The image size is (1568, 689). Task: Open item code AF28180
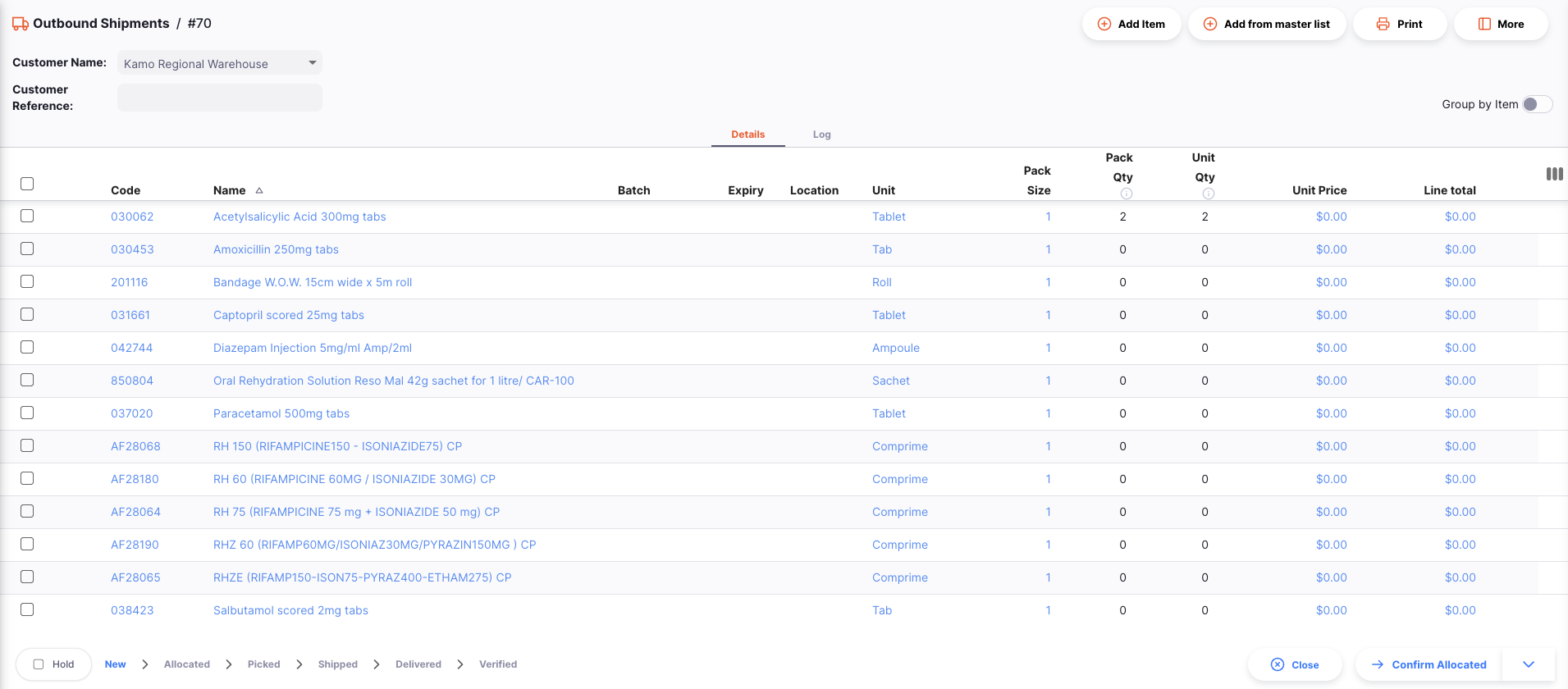[x=135, y=479]
